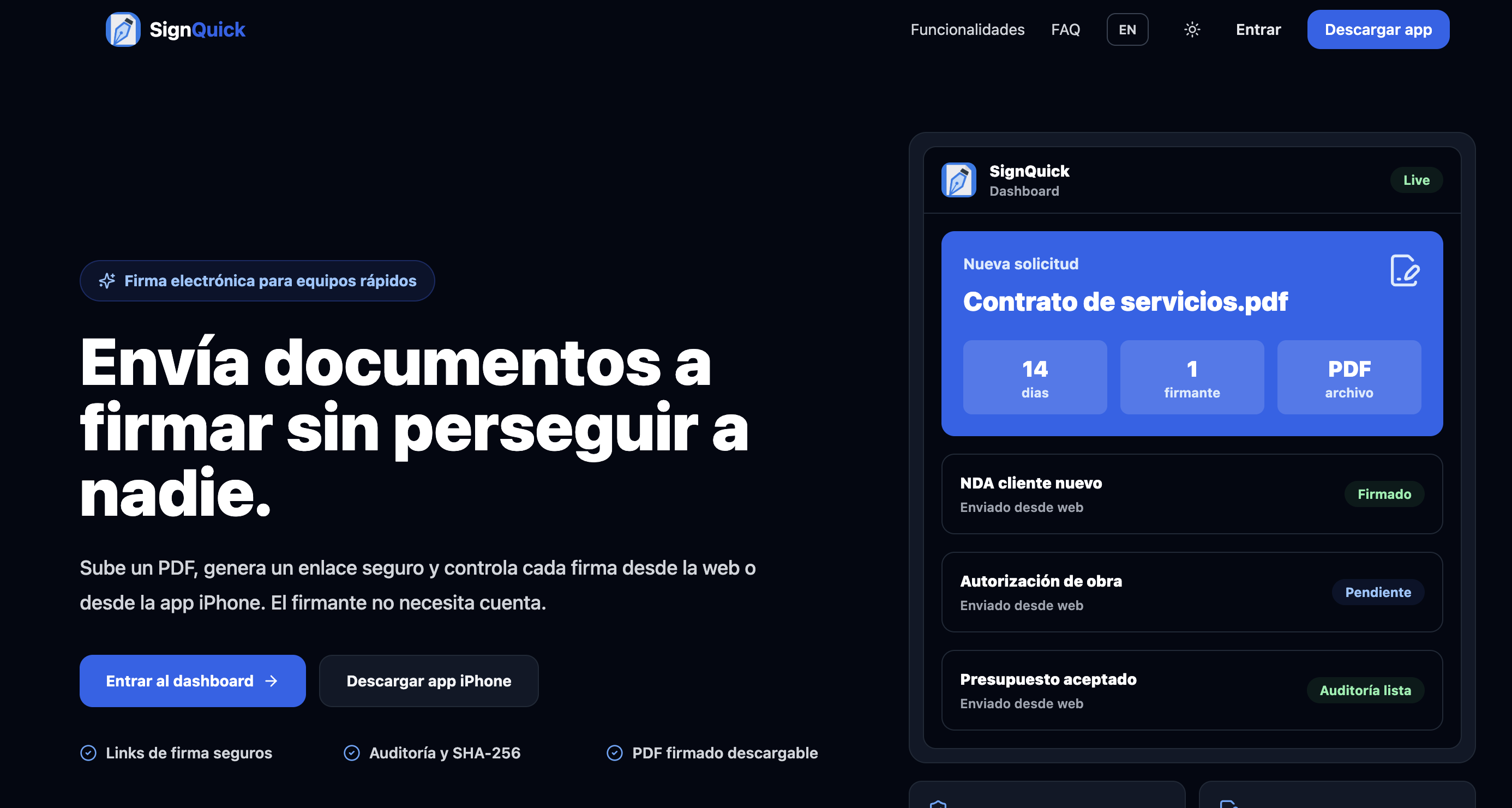Click the 'PDF archivo' stat tile
Screen dimensions: 1512x808
[x=1349, y=377]
